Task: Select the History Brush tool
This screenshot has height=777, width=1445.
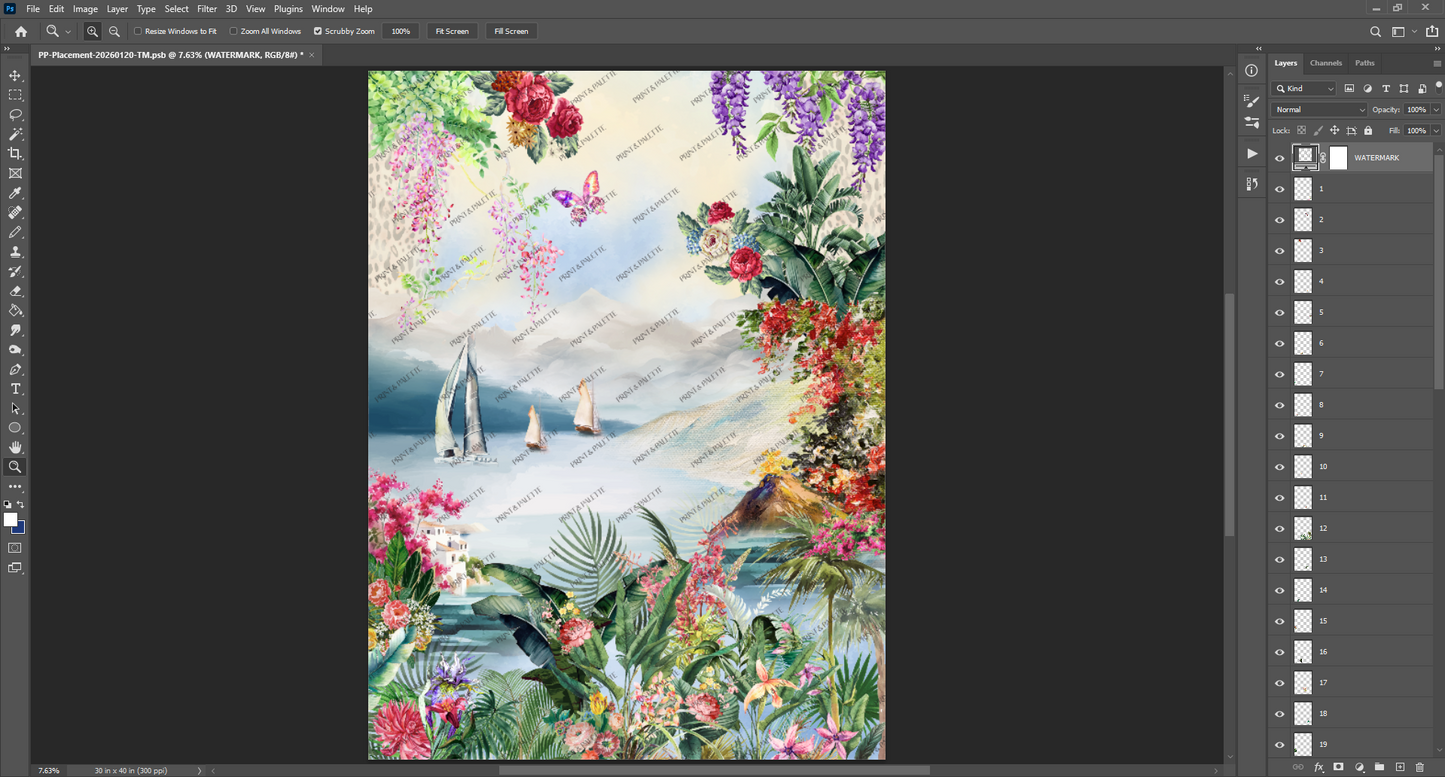Action: coord(15,271)
